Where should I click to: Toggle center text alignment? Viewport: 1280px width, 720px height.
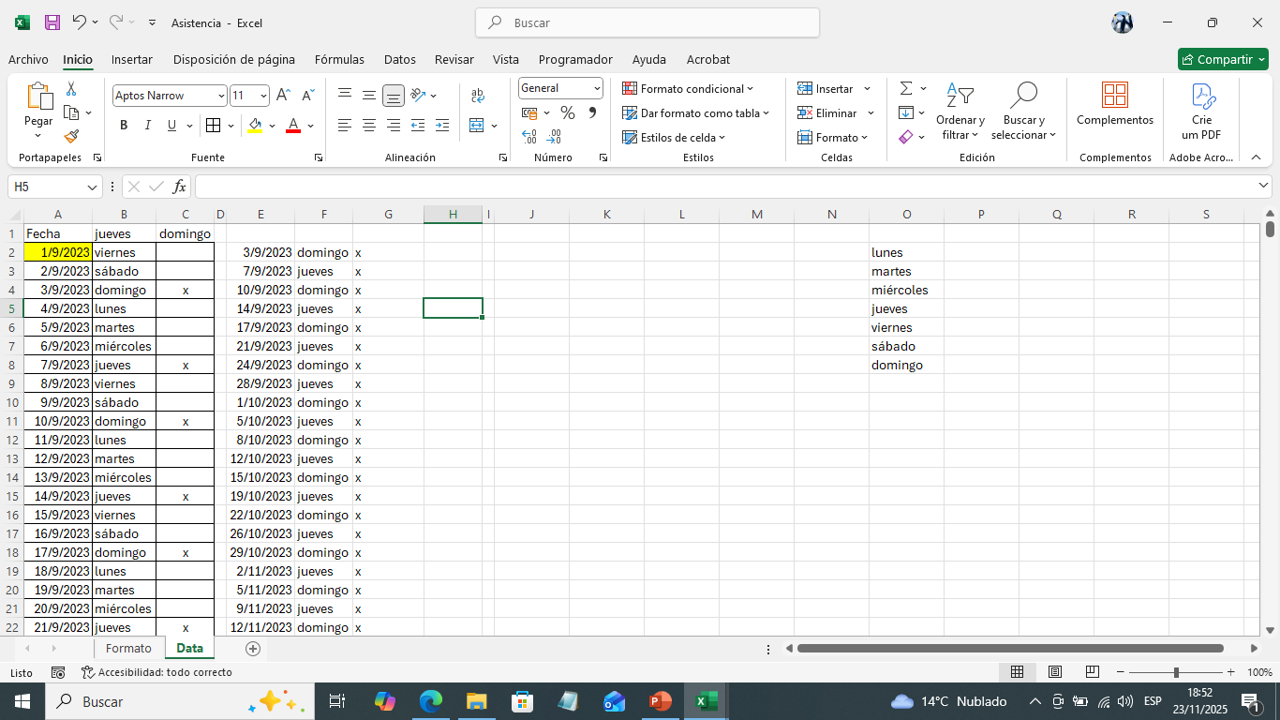(369, 125)
